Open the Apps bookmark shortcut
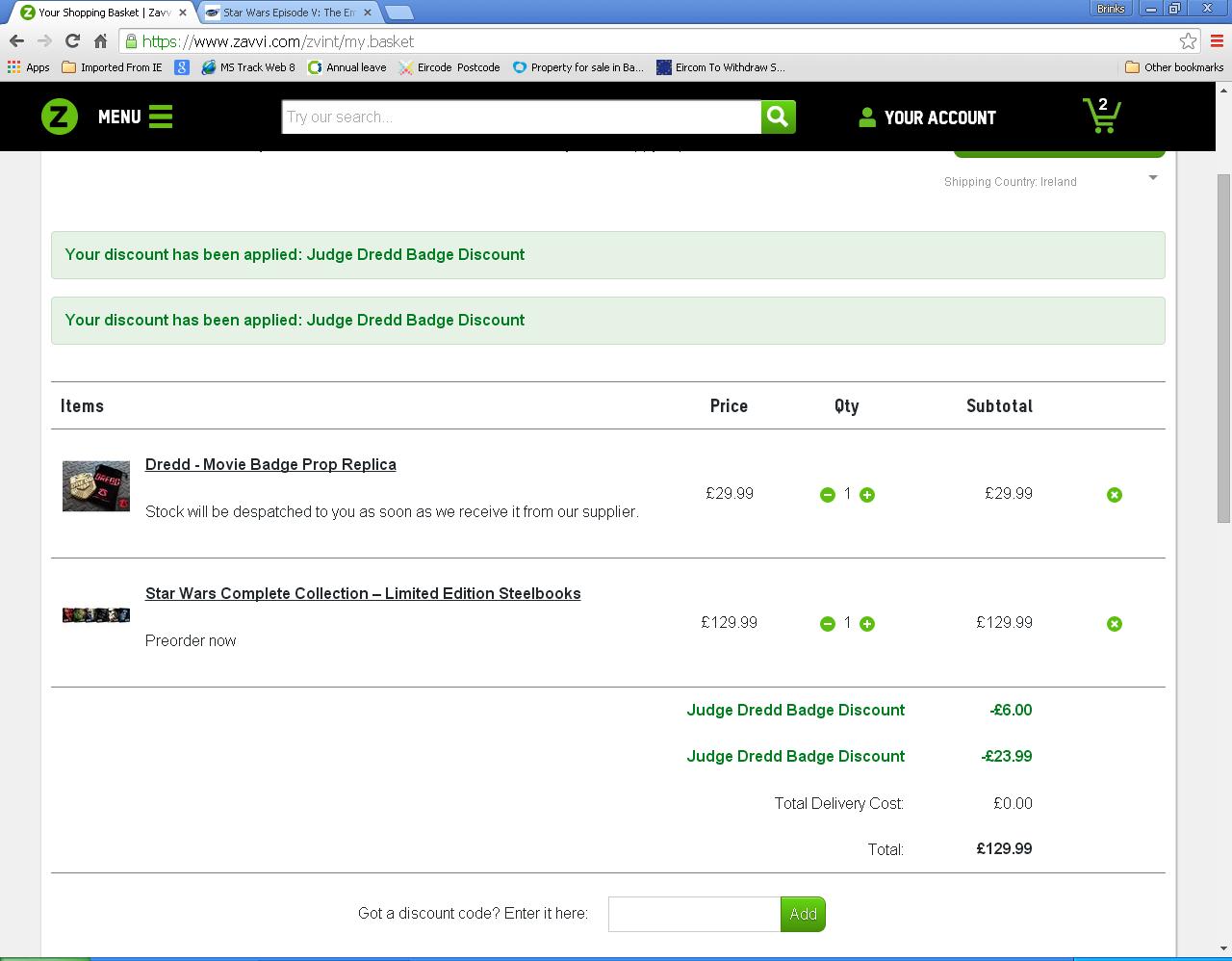Viewport: 1232px width, 961px height. pyautogui.click(x=28, y=67)
